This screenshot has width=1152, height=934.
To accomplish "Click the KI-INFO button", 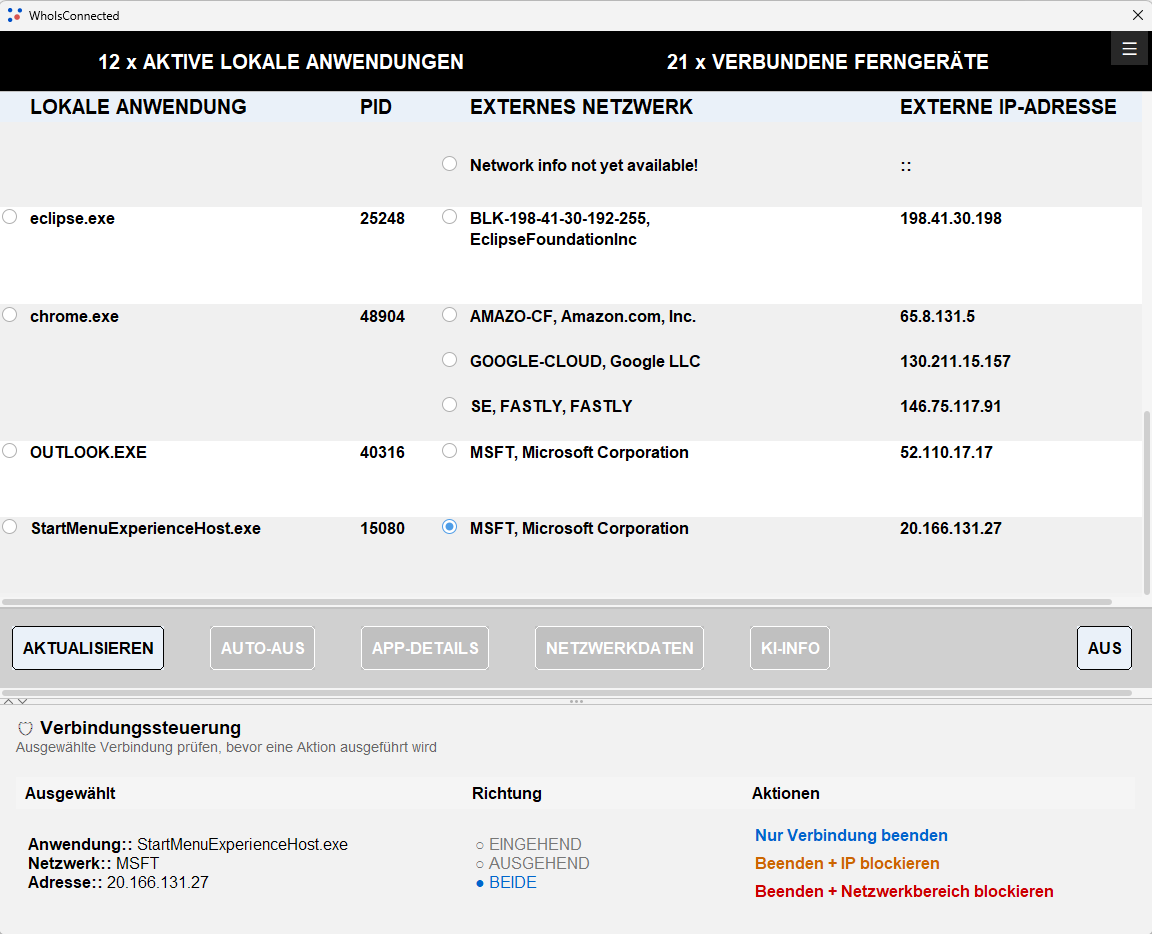I will pos(790,648).
